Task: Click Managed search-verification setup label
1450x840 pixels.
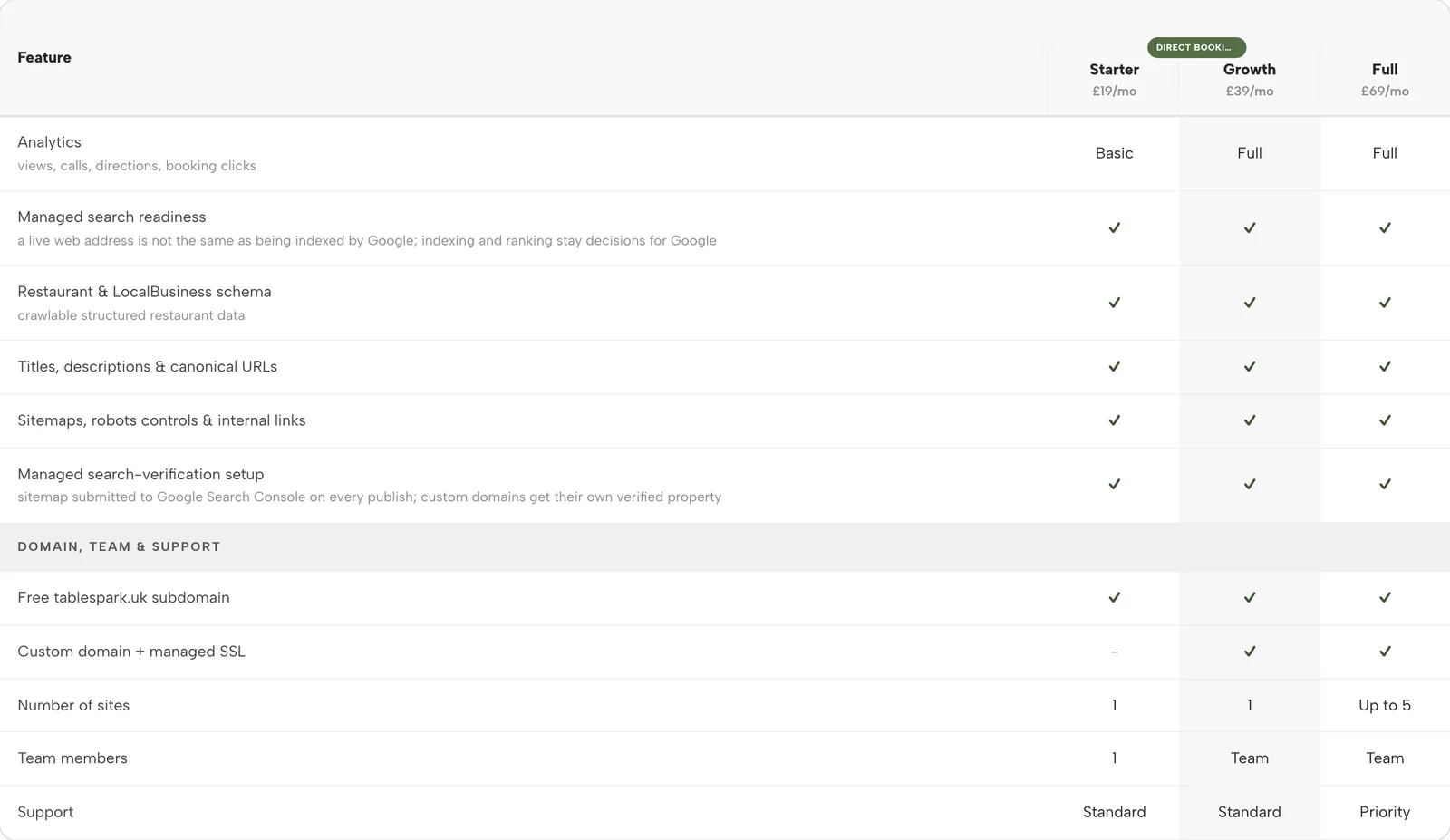Action: pos(140,474)
